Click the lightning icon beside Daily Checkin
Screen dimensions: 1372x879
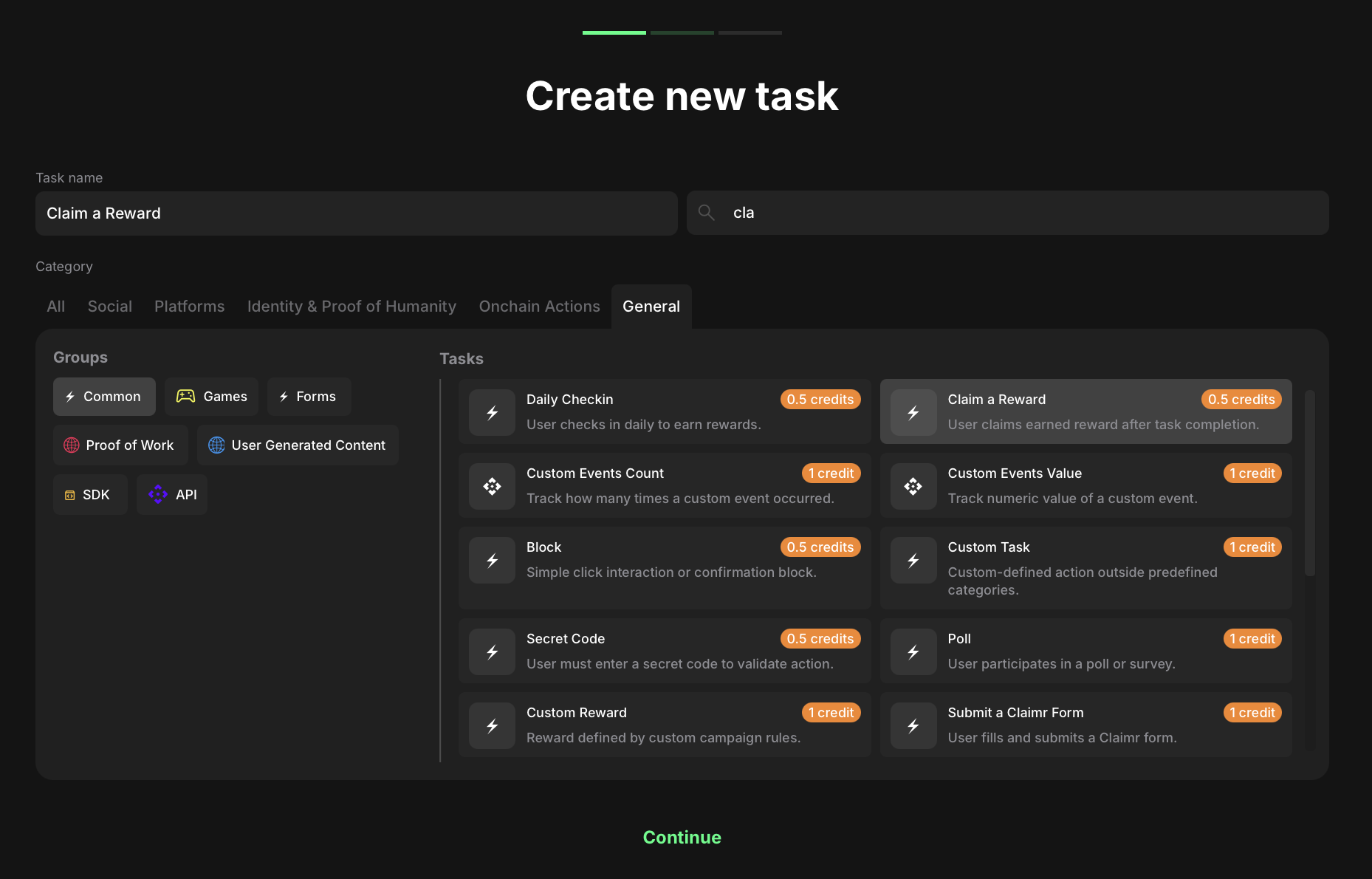(x=492, y=413)
